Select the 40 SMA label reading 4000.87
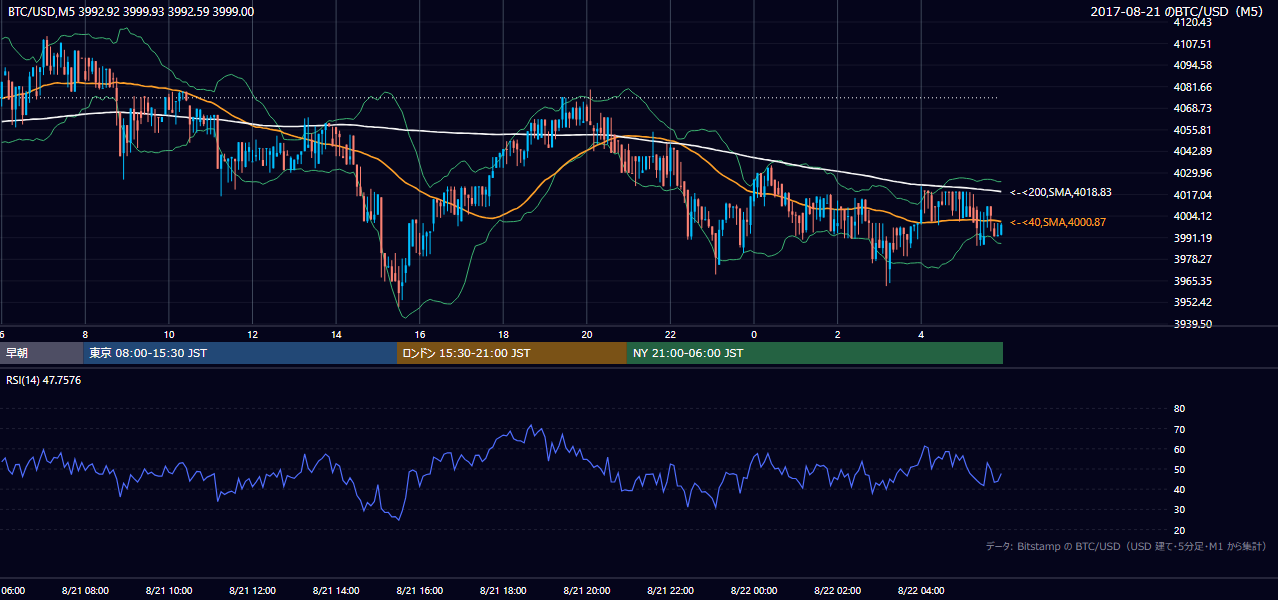 (x=1058, y=222)
